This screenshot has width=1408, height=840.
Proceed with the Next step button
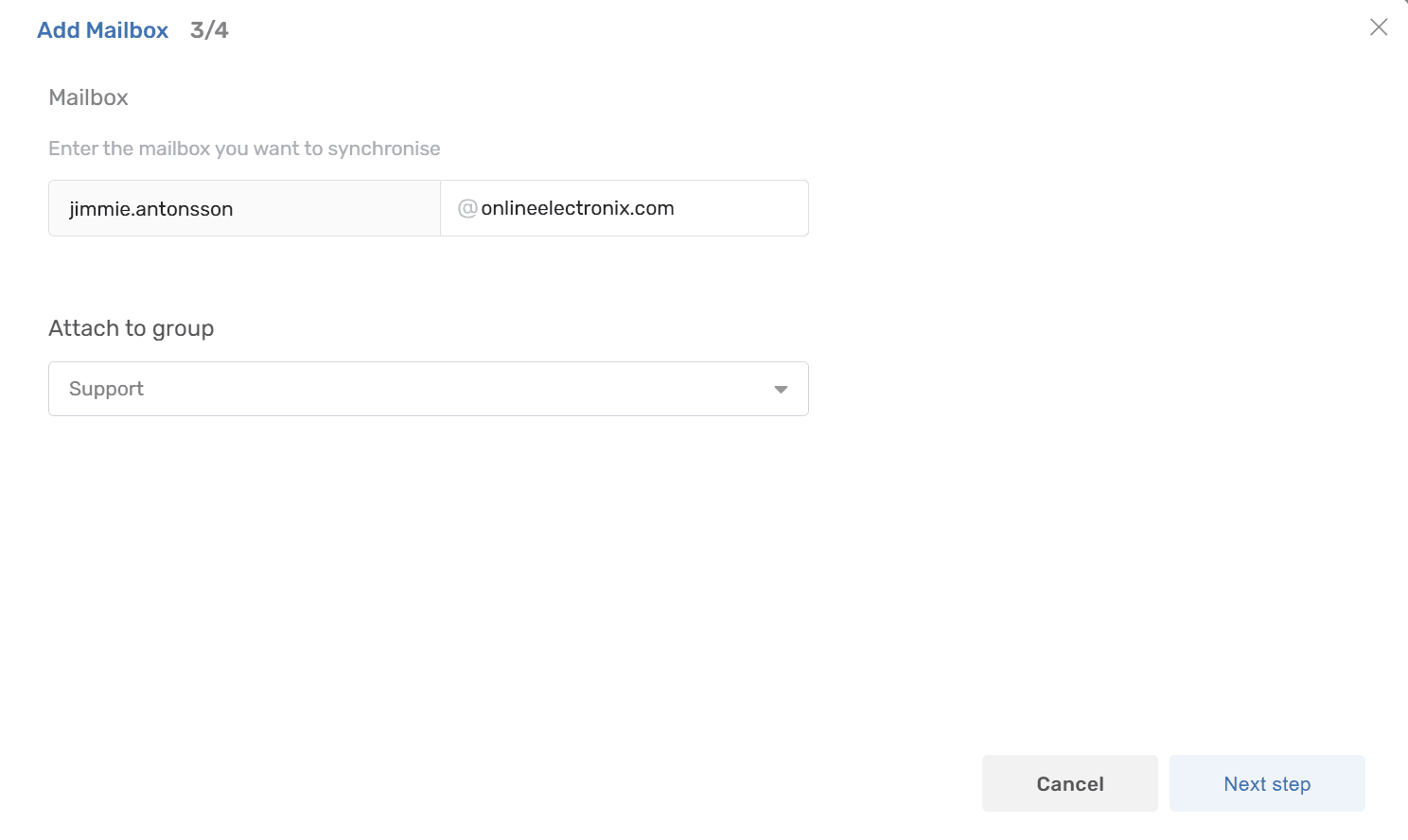[x=1267, y=783]
